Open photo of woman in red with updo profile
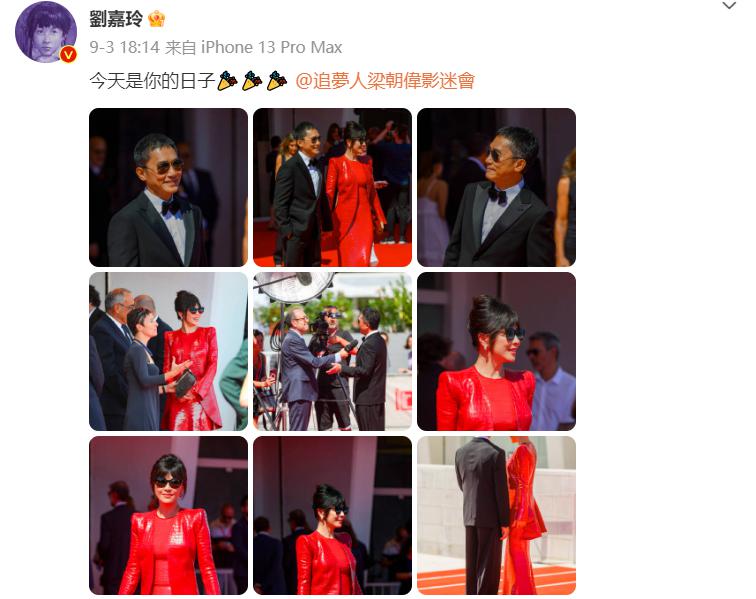The image size is (756, 599). (x=496, y=351)
